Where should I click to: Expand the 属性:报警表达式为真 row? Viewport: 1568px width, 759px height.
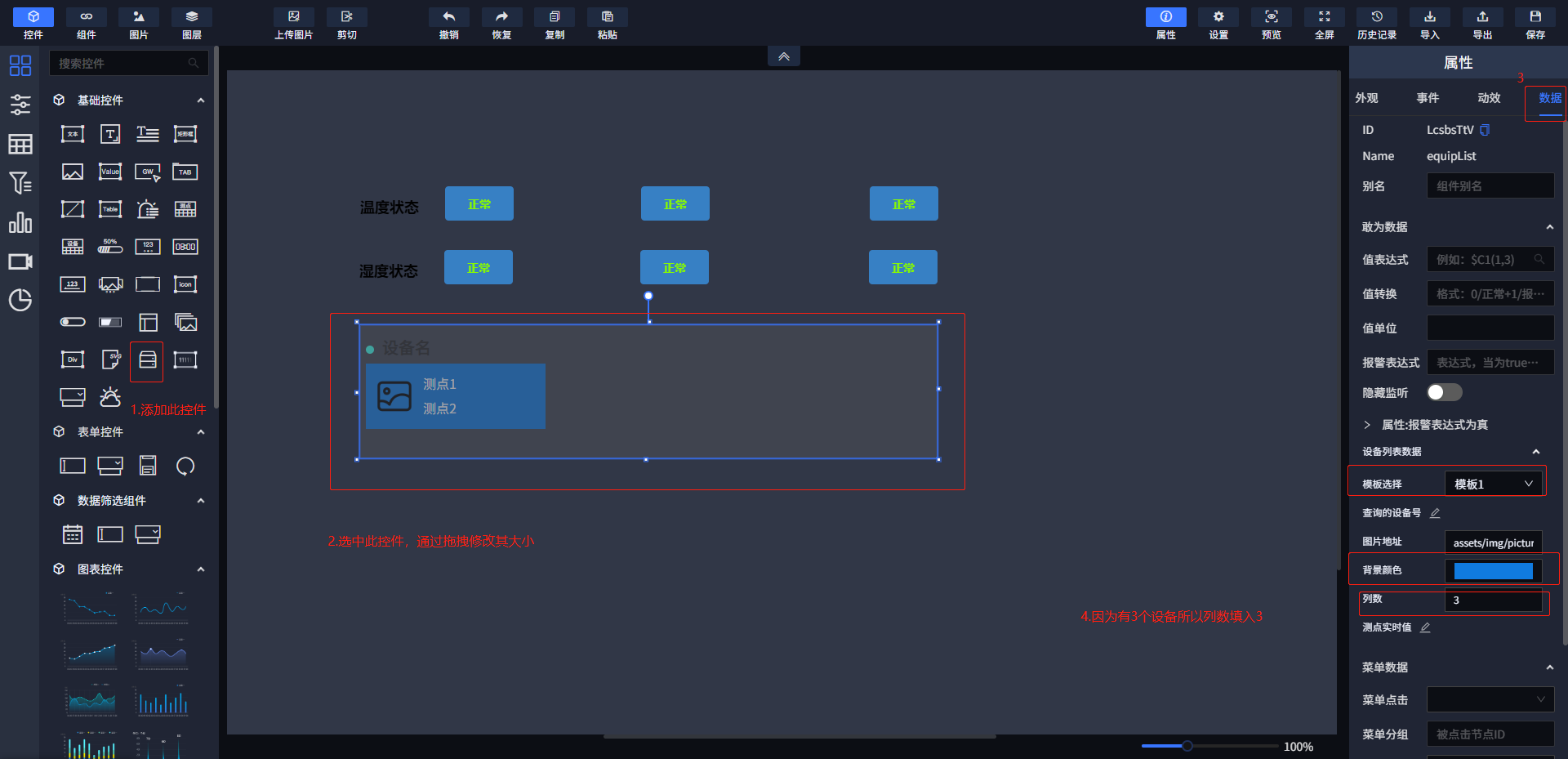1367,425
